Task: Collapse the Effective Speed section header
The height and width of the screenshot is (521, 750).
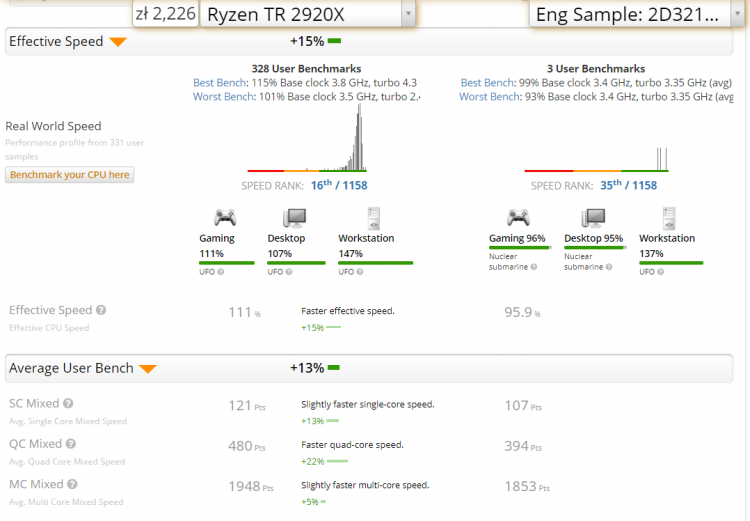Action: 118,42
